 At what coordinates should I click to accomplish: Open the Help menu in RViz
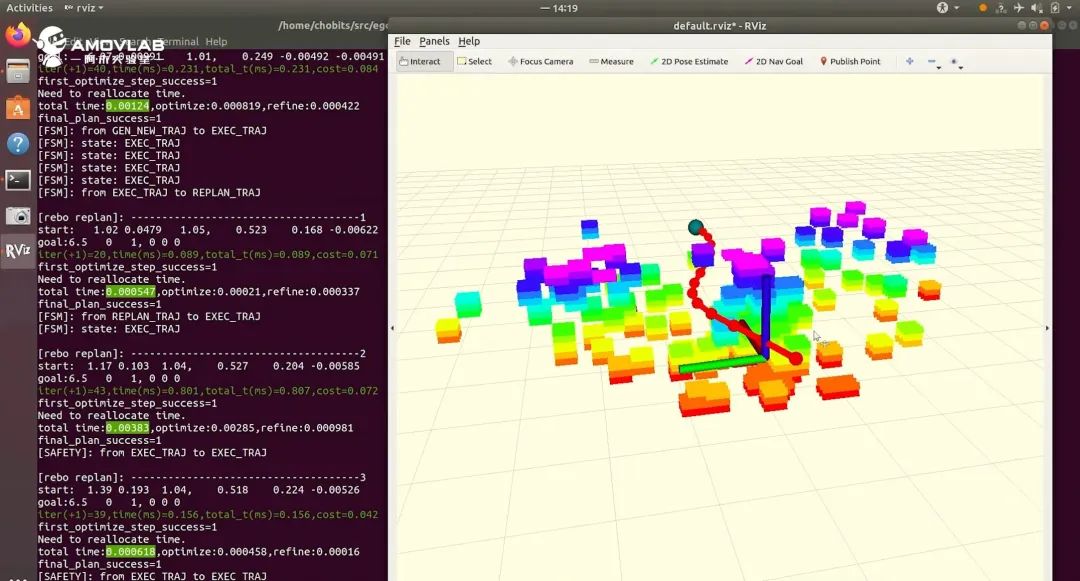[469, 41]
